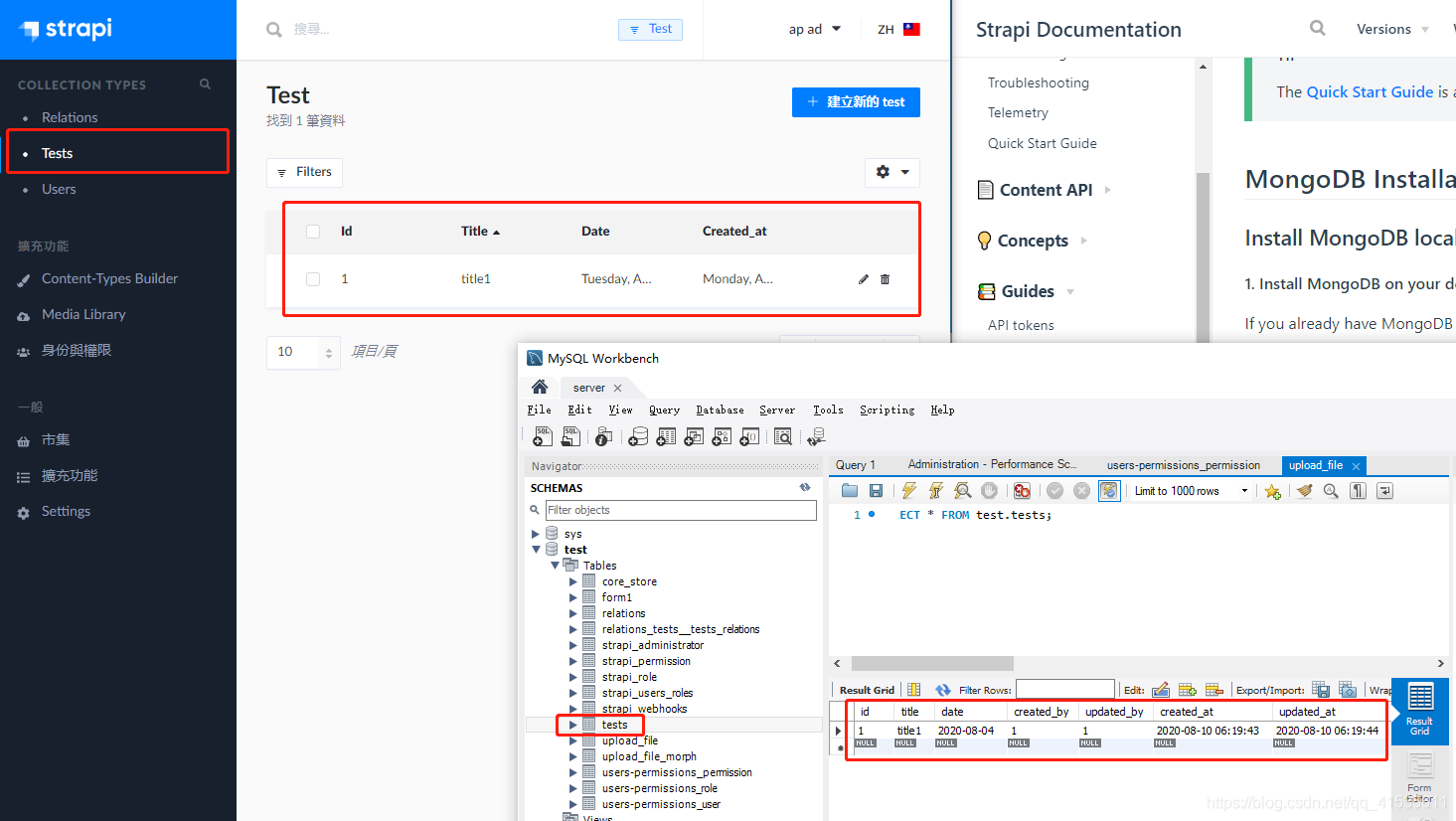
Task: Expand the sys schema node
Action: tap(536, 534)
